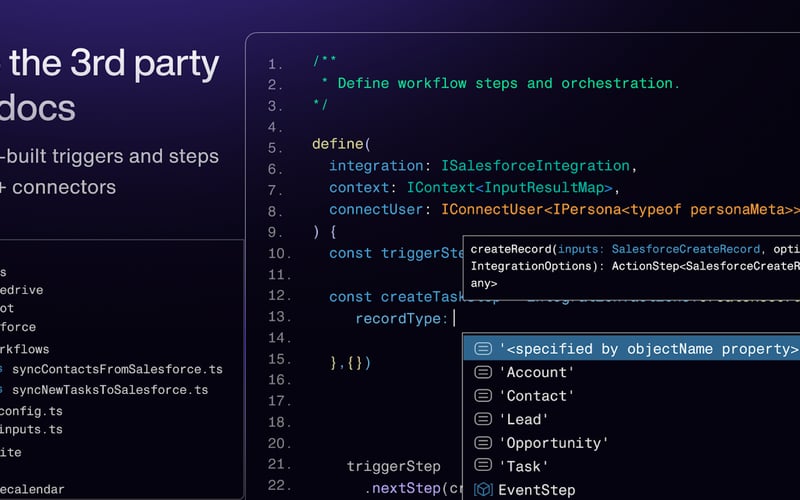Click line number 13 in the gutter
This screenshot has height=500, width=800.
(x=279, y=317)
